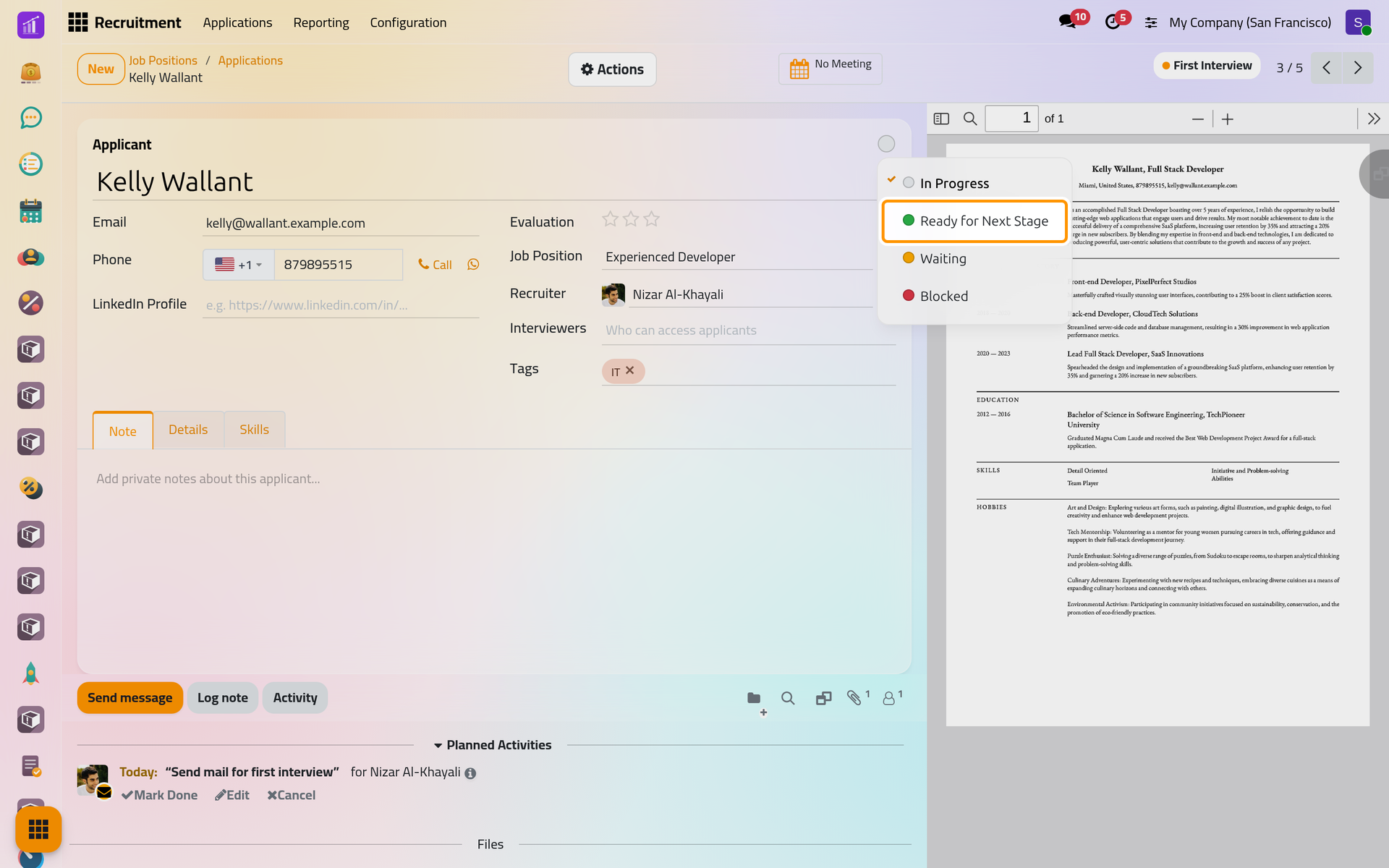
Task: Toggle the kanban state circle button
Action: [886, 144]
